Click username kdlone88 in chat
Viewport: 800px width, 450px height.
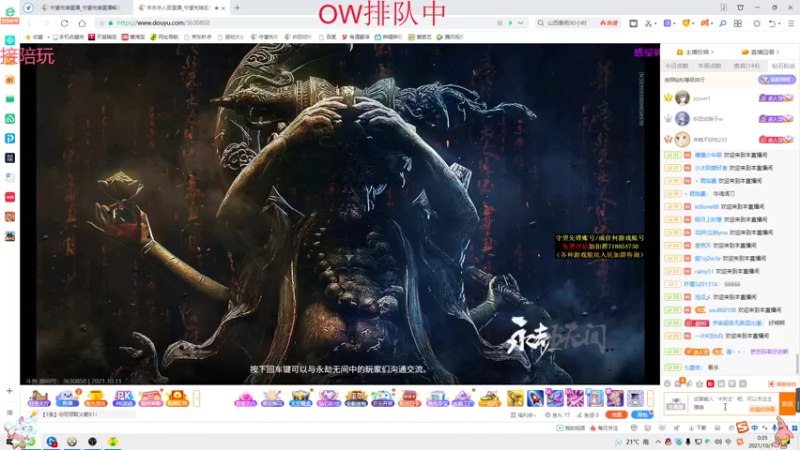[x=707, y=207]
